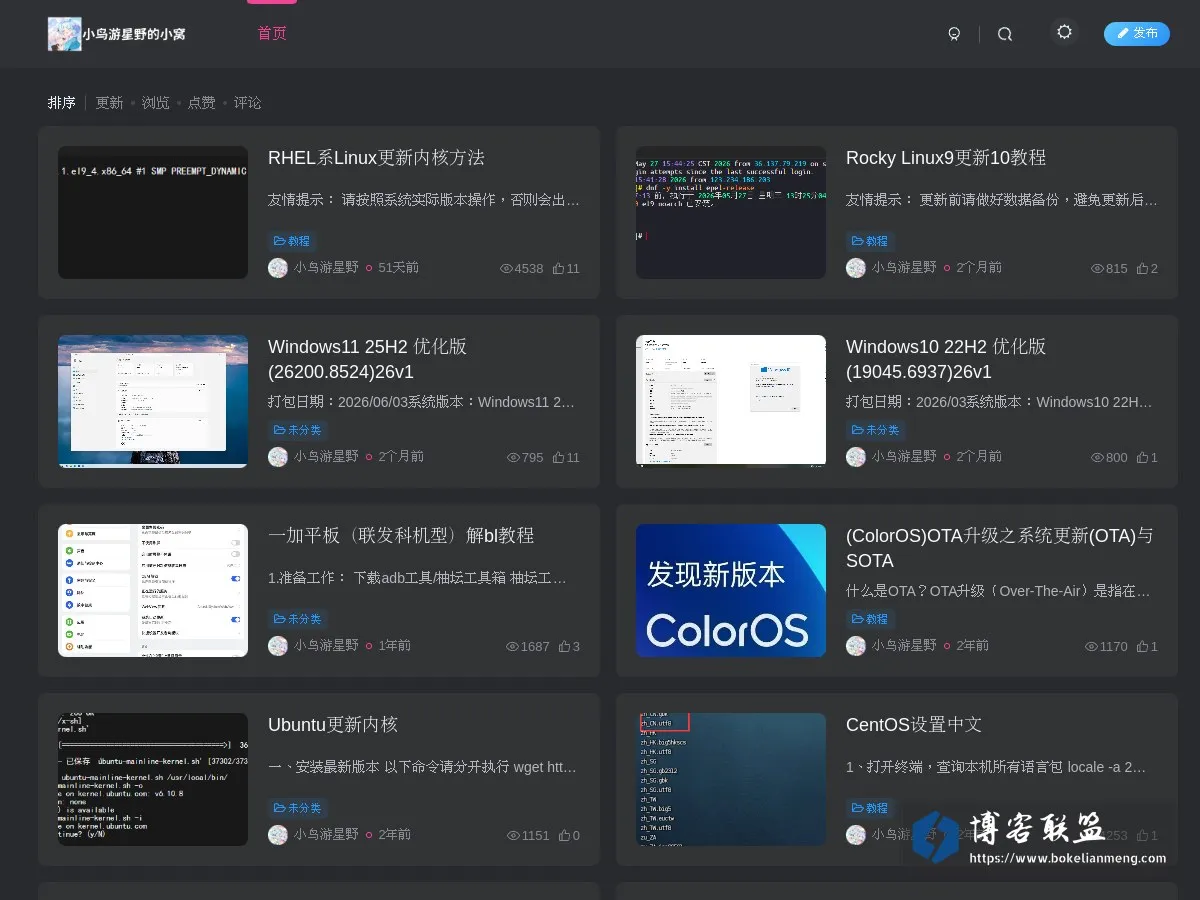Image resolution: width=1200 pixels, height=900 pixels.
Task: Click 教程 tag on Rocky Linux9 post
Action: click(x=870, y=241)
